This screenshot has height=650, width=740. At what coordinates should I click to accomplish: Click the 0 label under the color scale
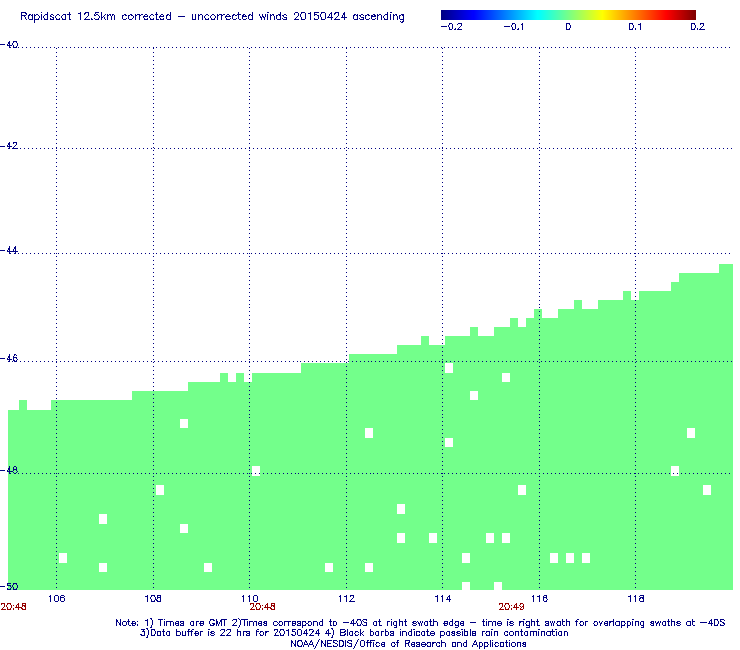click(568, 27)
